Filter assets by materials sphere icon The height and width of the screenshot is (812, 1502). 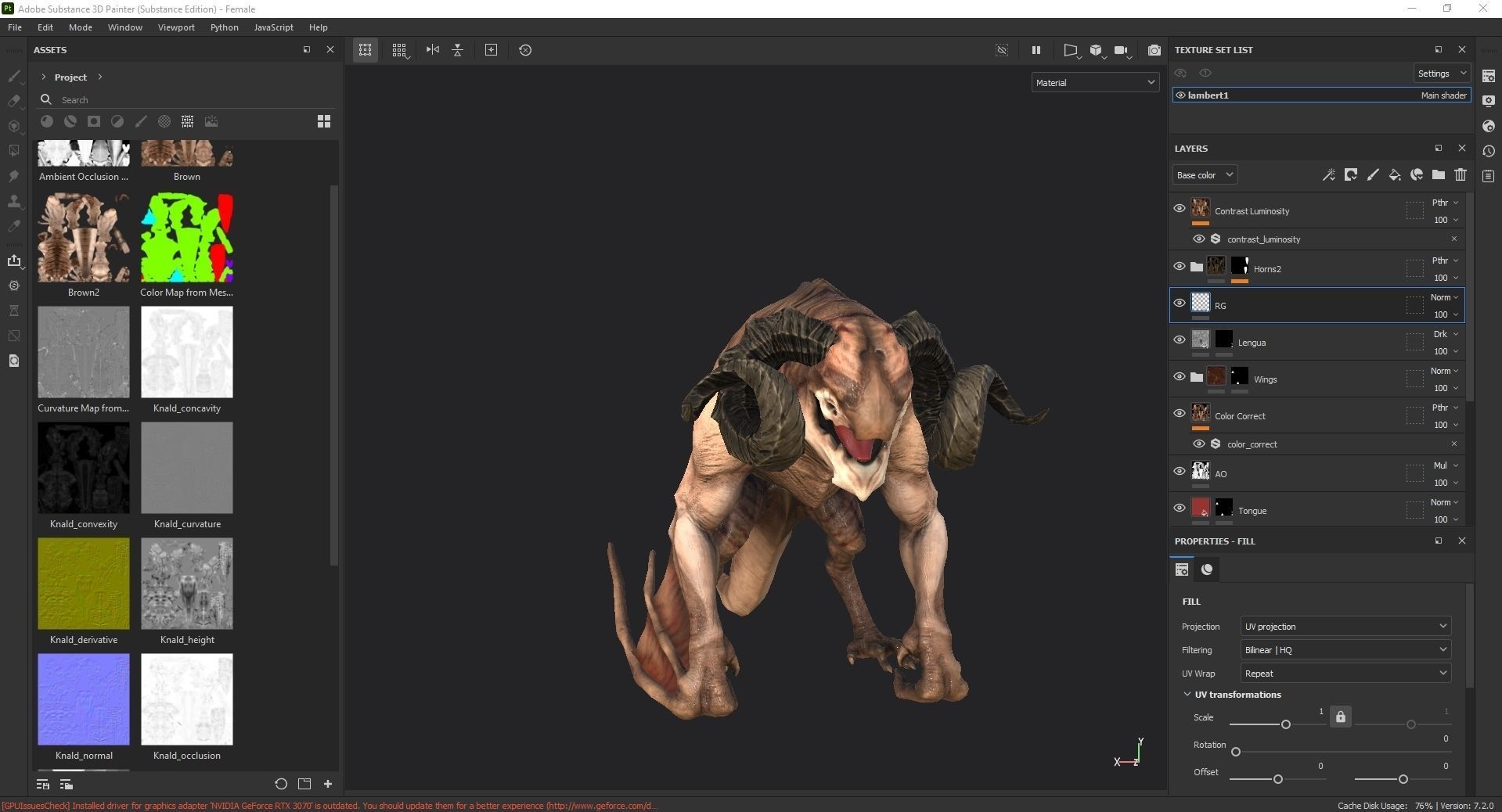(47, 121)
